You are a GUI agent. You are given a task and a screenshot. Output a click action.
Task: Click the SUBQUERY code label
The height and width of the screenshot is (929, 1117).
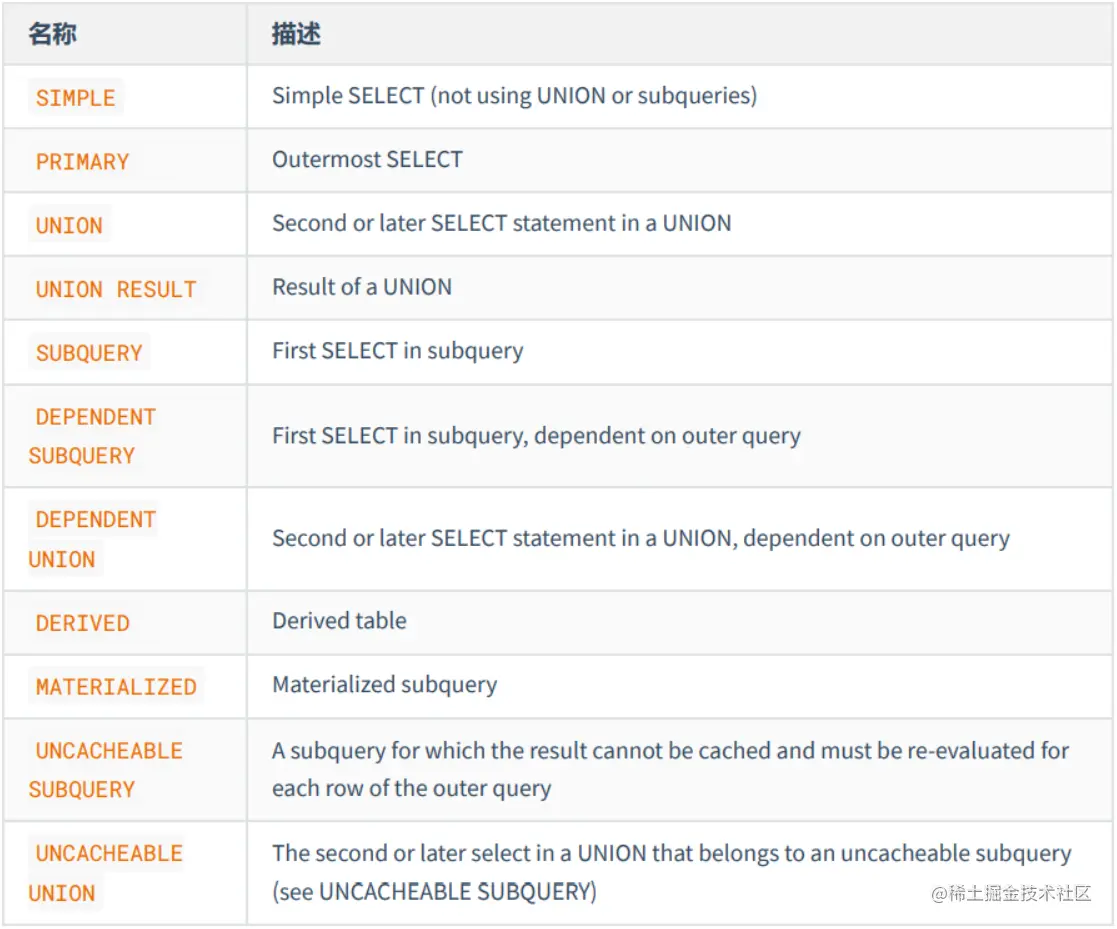[89, 353]
